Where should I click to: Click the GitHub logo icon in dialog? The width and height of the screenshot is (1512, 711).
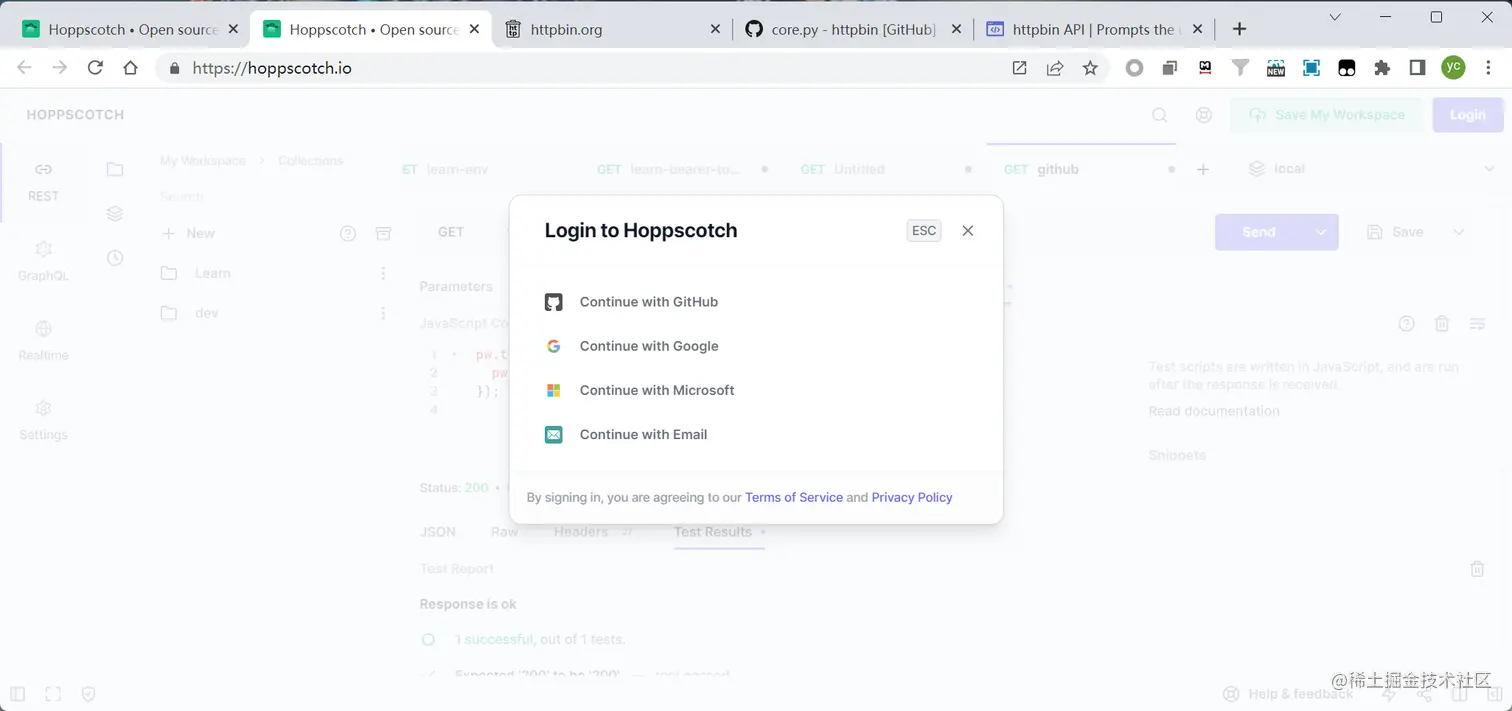click(553, 302)
